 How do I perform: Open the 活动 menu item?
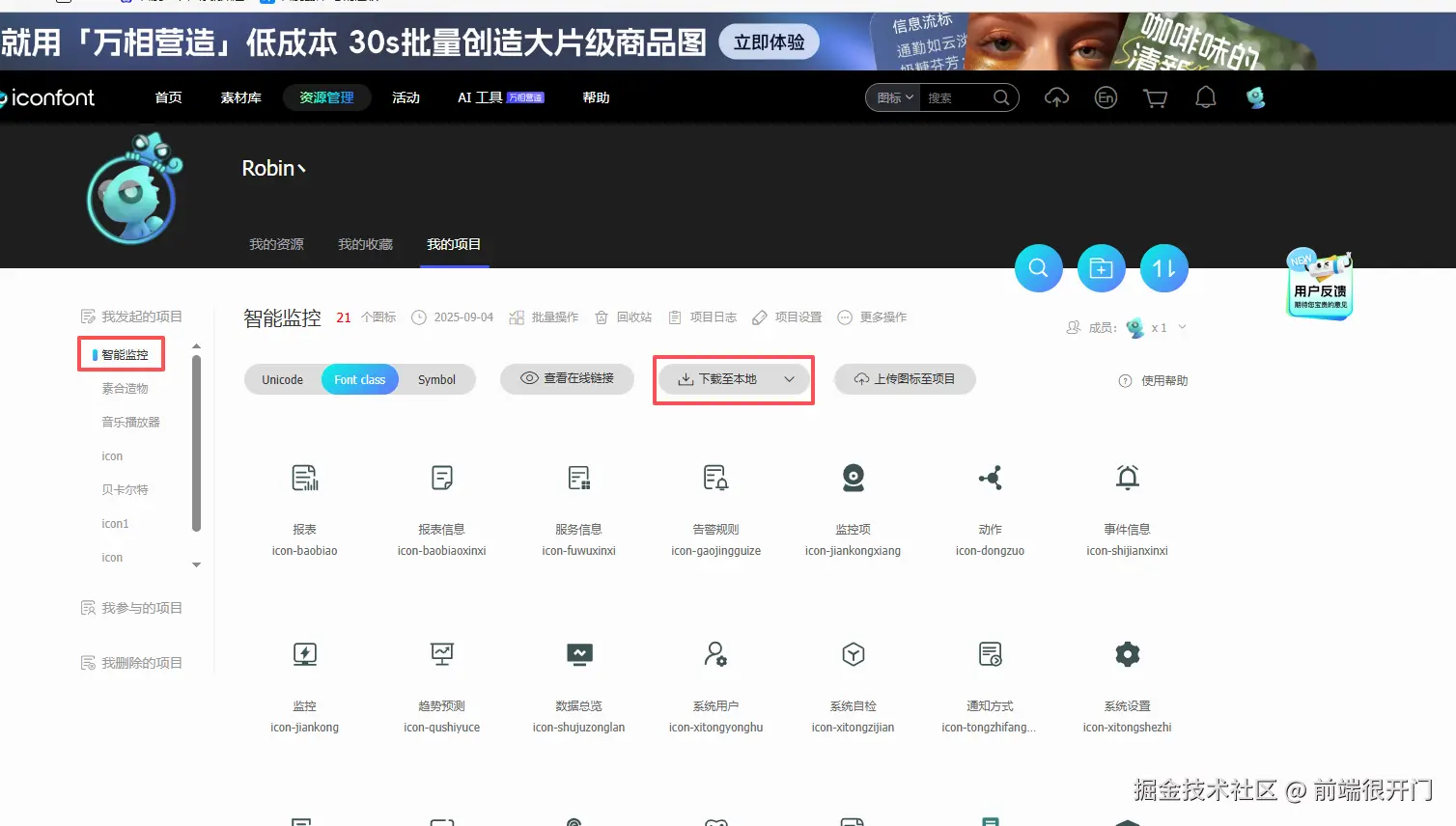coord(406,97)
